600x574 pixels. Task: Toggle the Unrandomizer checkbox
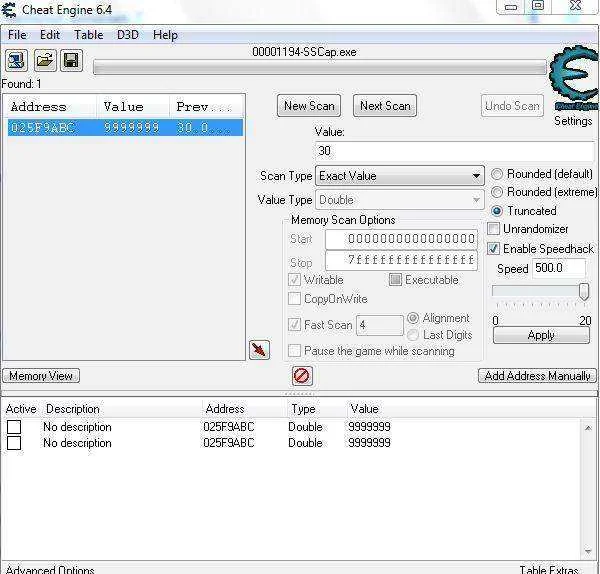[494, 229]
